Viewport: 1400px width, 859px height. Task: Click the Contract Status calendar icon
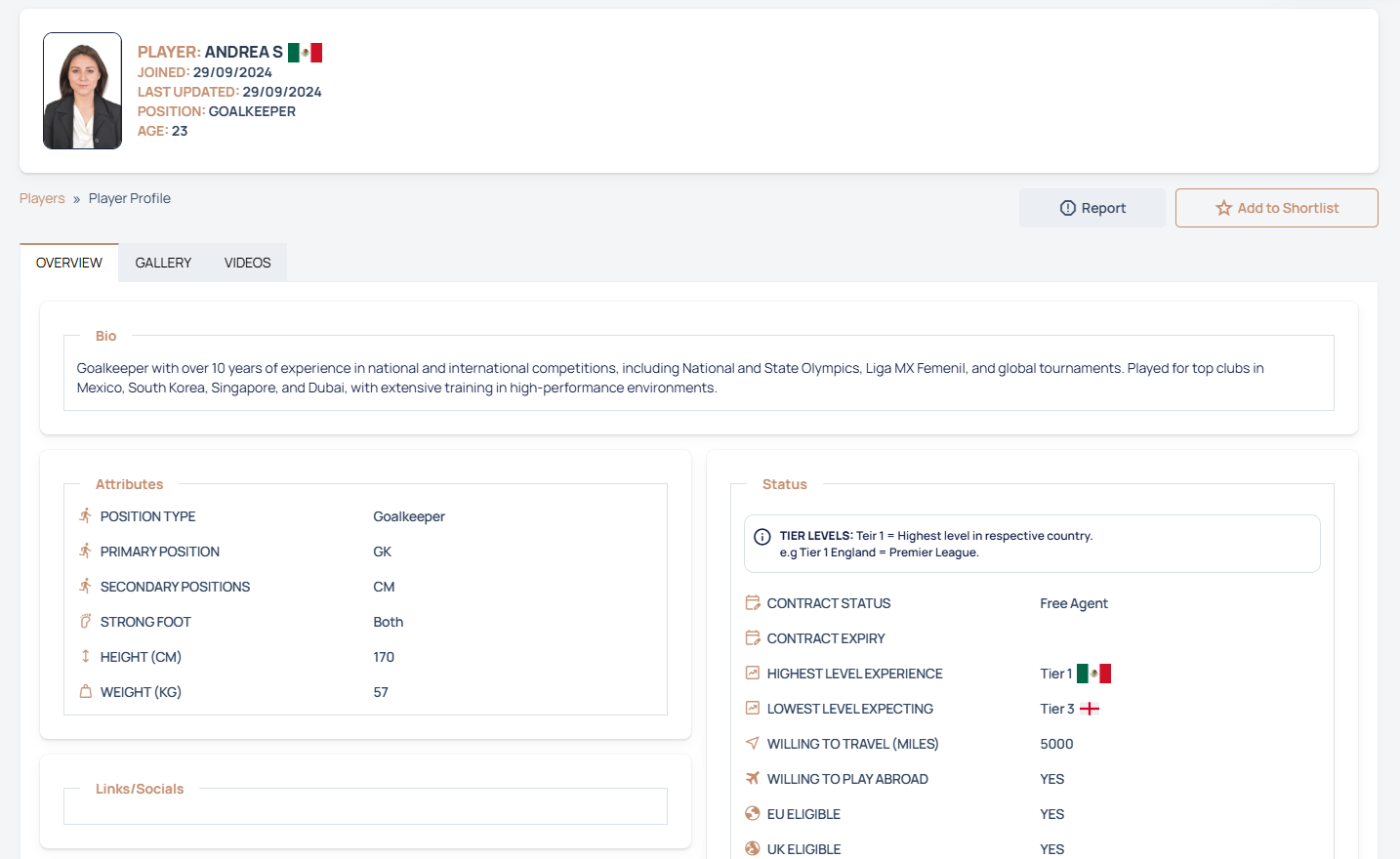click(x=753, y=602)
